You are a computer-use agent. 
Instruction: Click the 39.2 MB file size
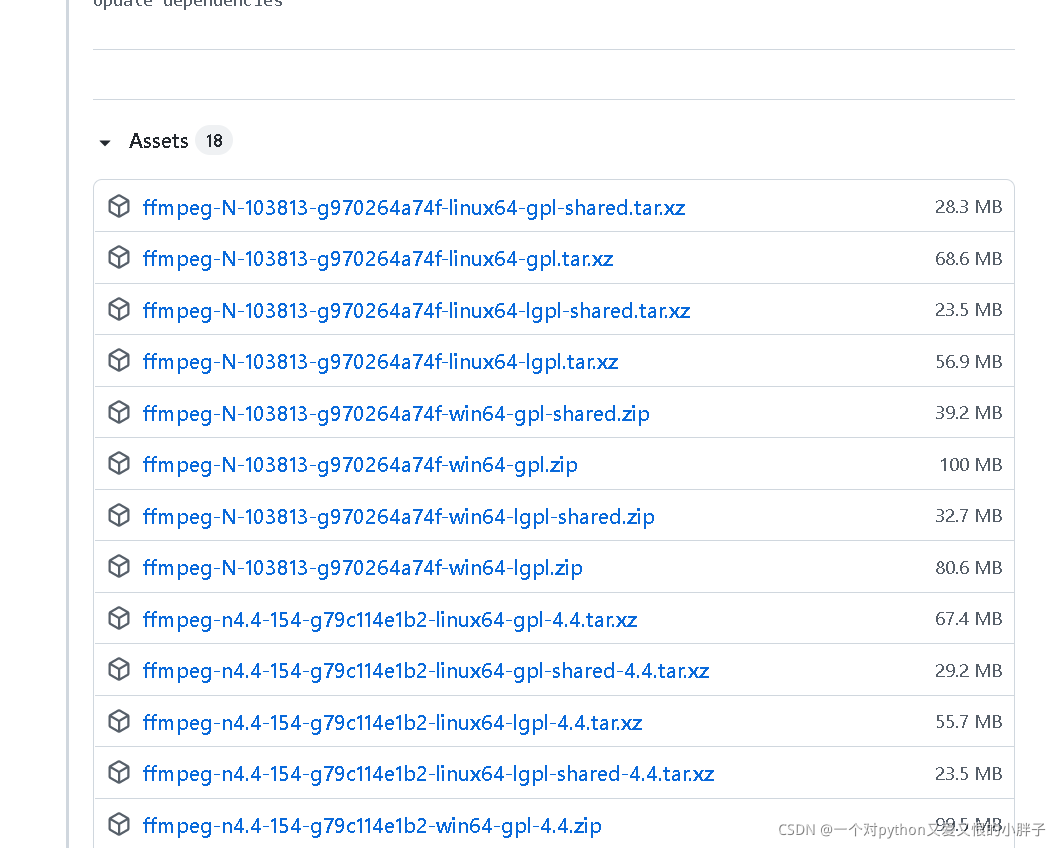pos(968,412)
